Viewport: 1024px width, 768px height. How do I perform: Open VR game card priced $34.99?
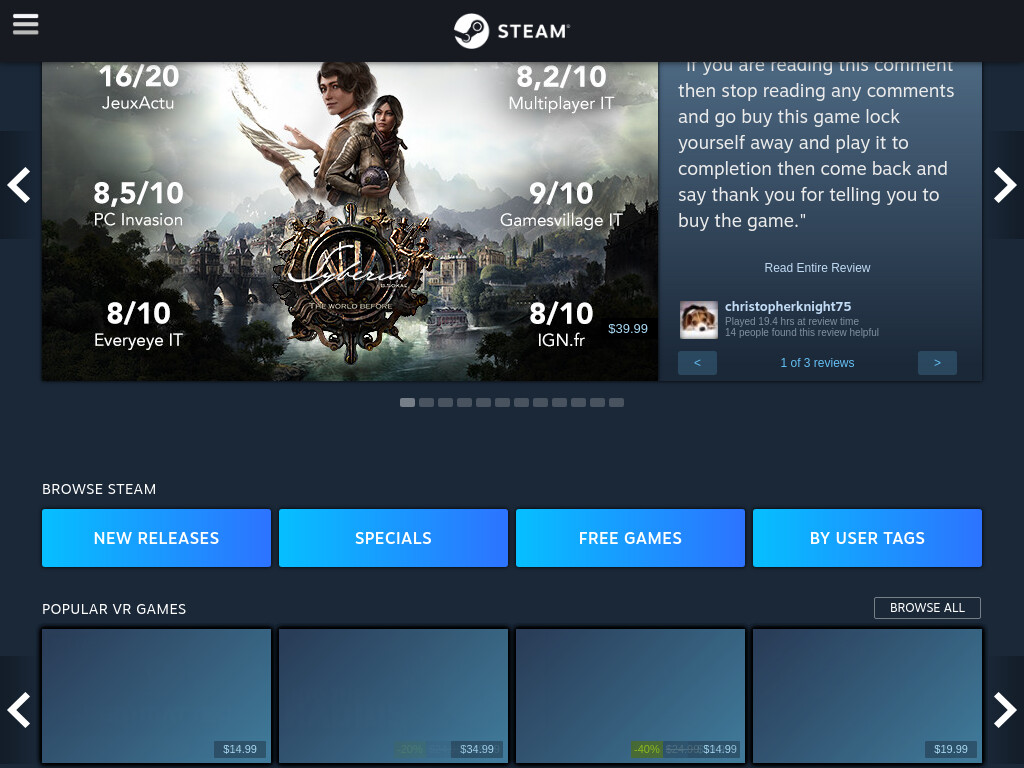tap(393, 696)
